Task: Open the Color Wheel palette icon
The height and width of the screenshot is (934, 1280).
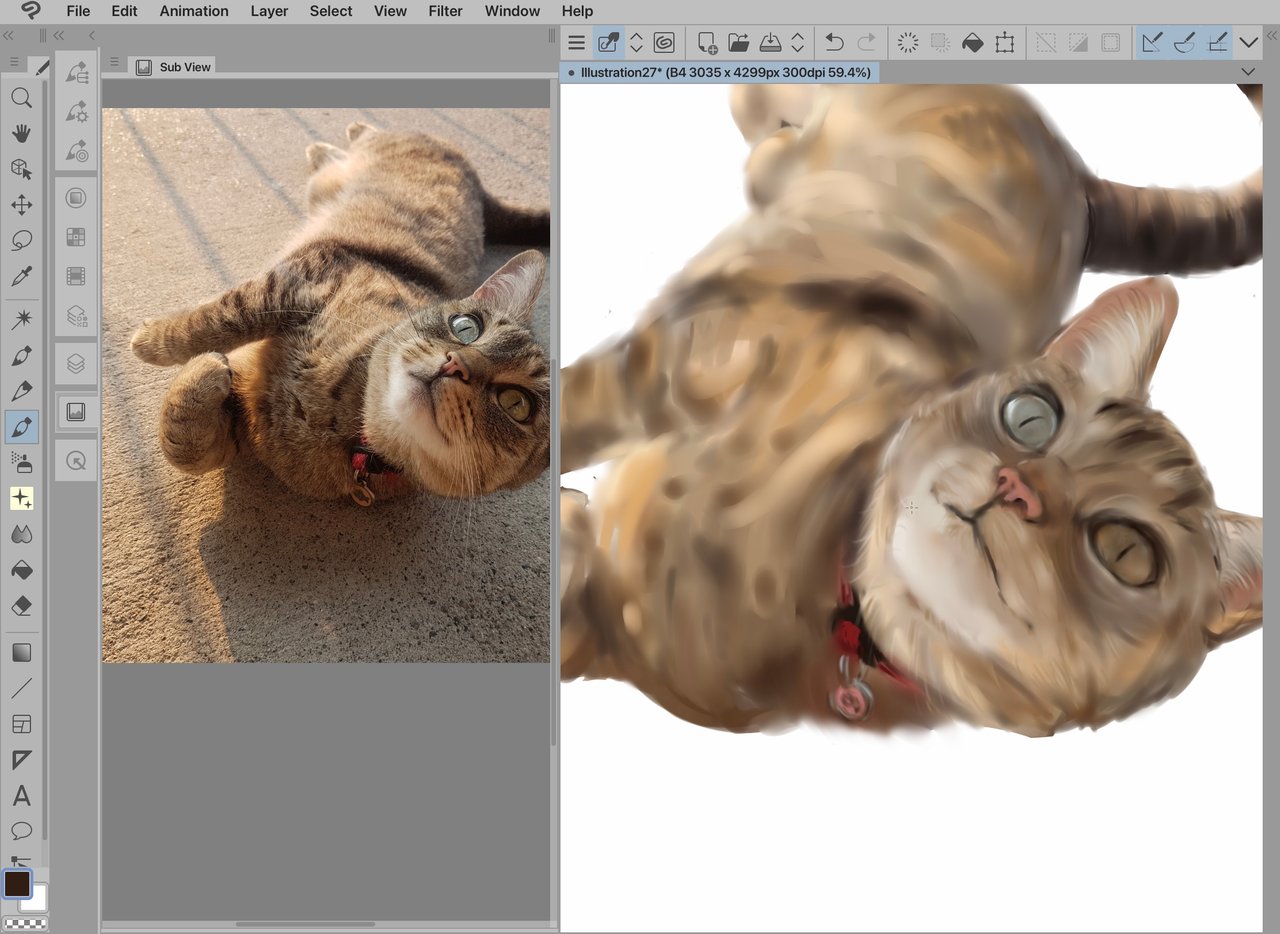Action: (x=76, y=198)
